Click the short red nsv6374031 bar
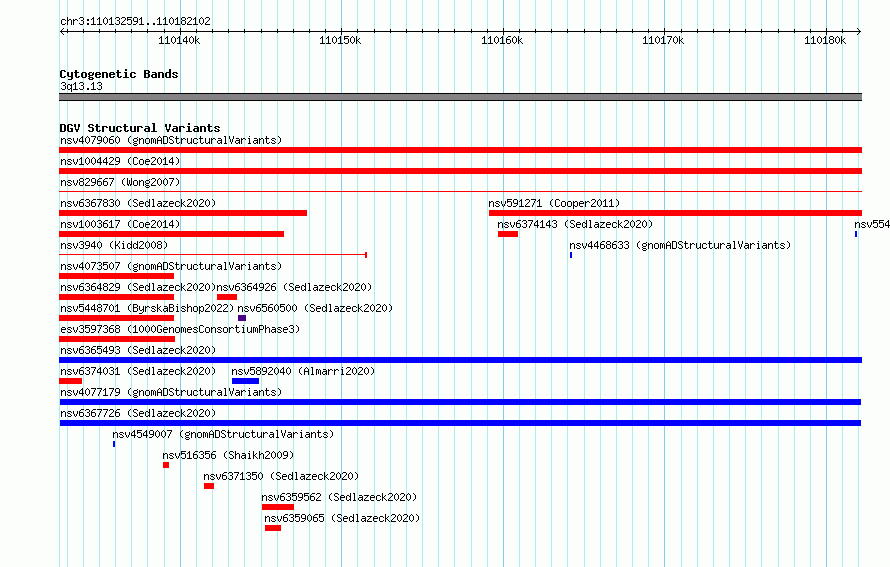 pyautogui.click(x=70, y=381)
